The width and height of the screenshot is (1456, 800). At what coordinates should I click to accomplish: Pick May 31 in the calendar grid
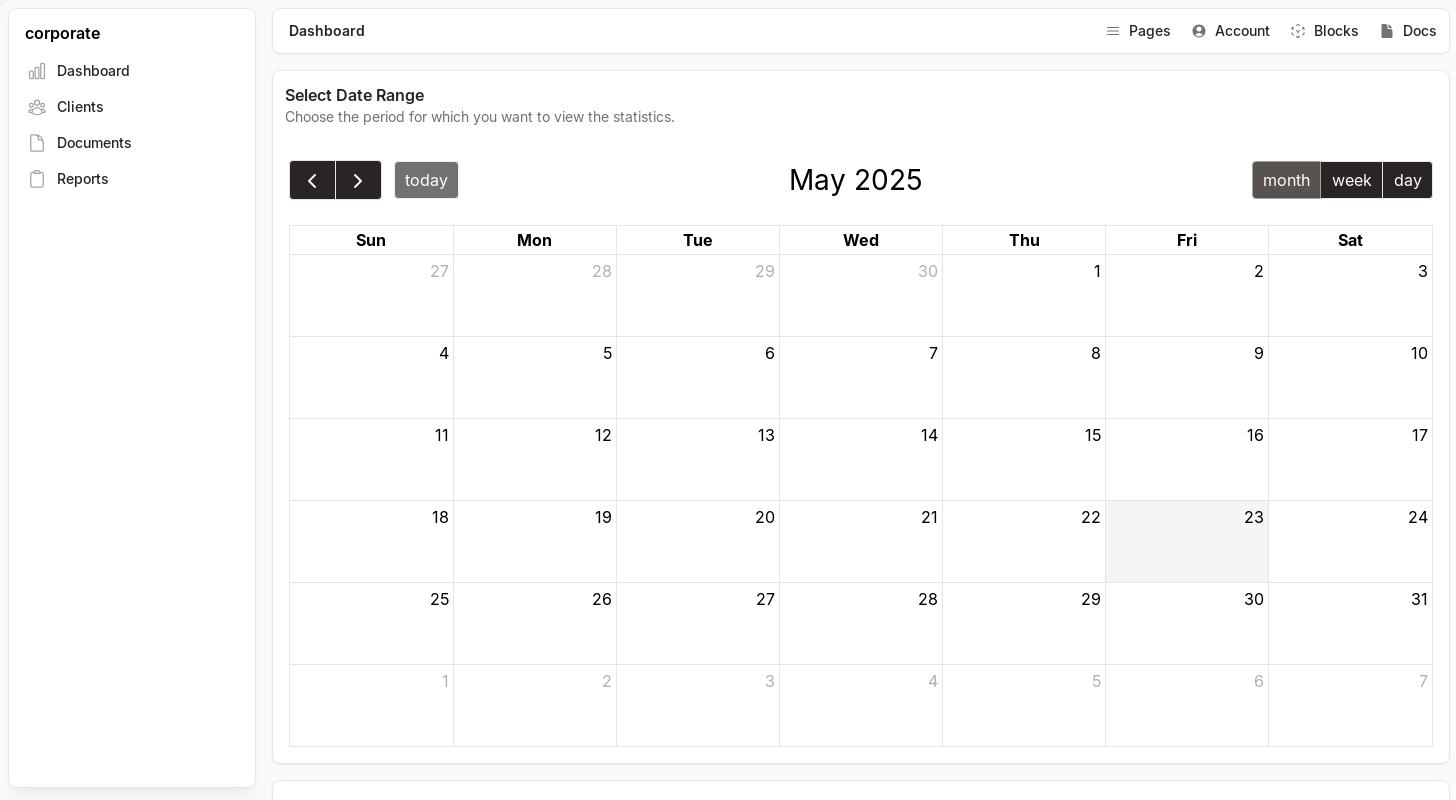(x=1350, y=623)
